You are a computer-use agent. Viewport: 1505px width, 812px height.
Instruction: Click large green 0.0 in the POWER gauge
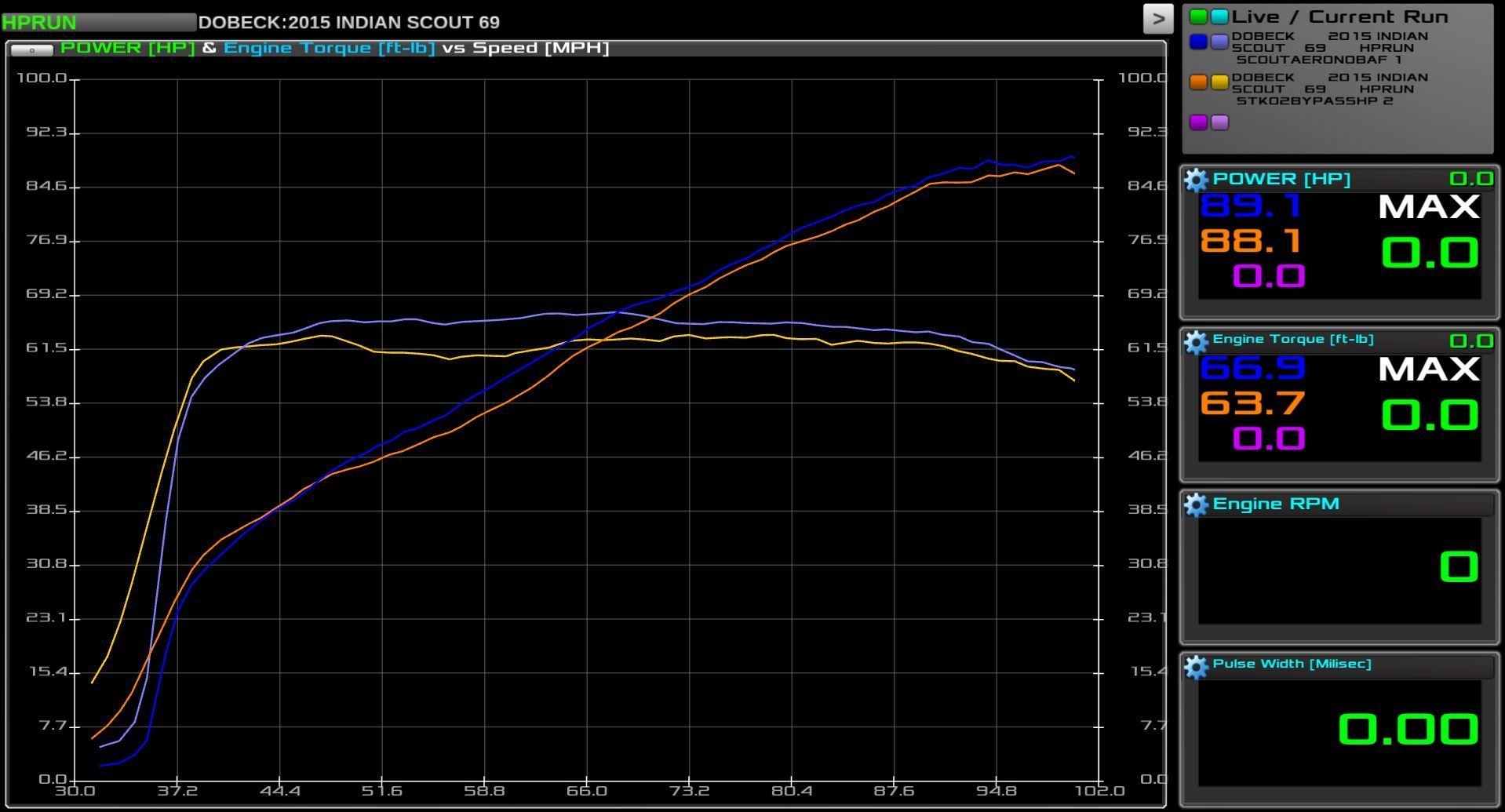point(1430,253)
